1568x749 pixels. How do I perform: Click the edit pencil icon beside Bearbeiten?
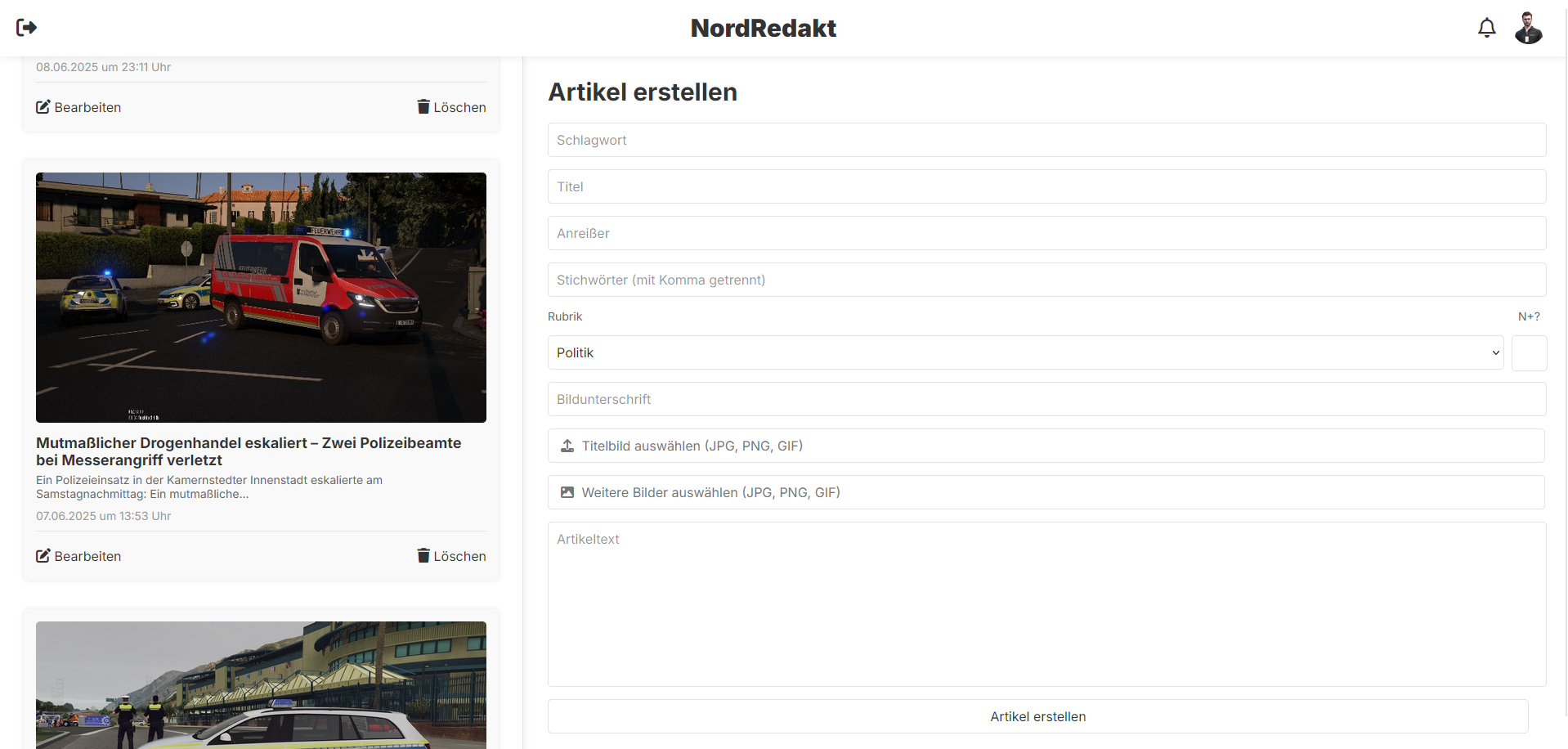pos(43,106)
